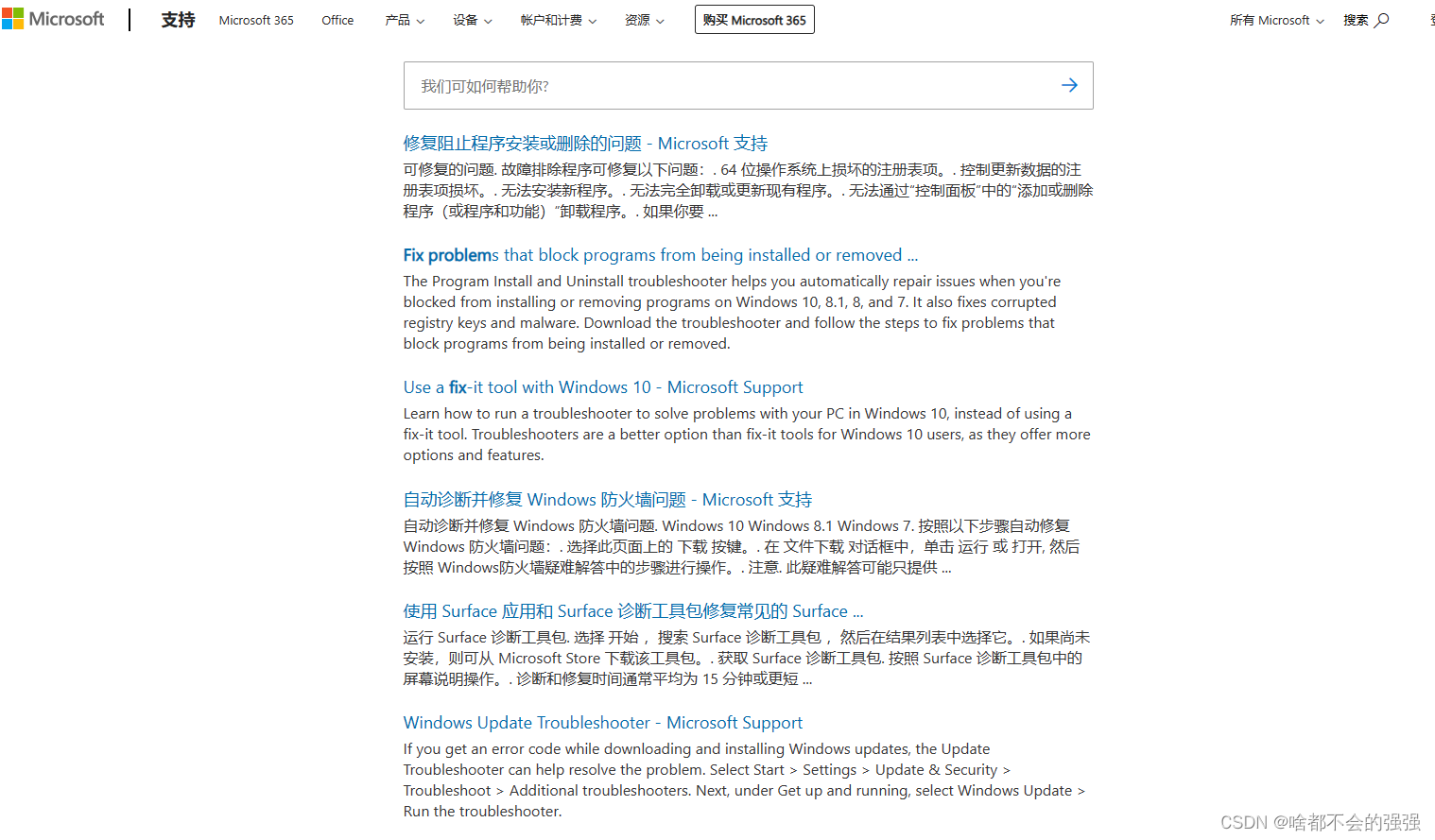
Task: Expand the 帐户和计费 dropdown menu
Action: click(559, 20)
